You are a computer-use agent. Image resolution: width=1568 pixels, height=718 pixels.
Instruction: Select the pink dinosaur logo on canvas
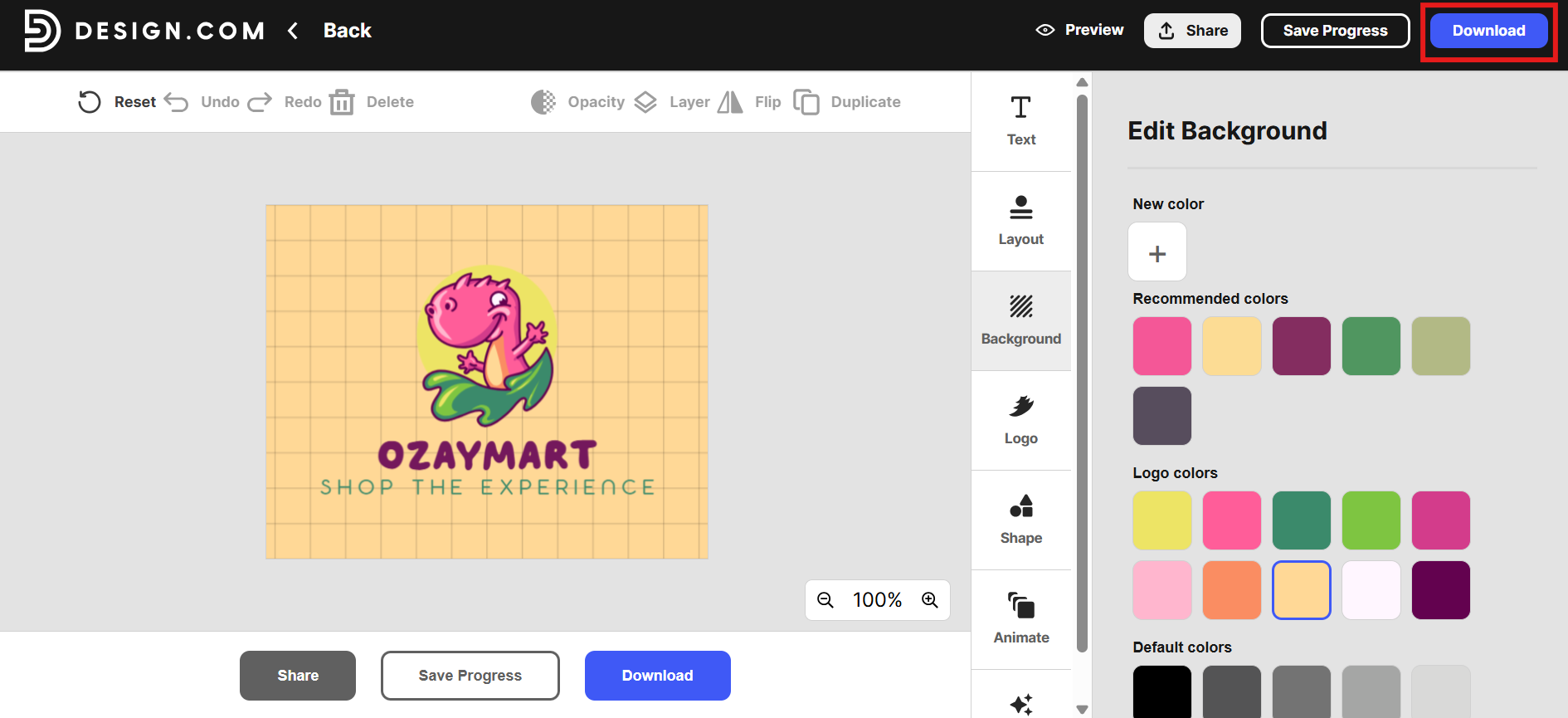[487, 345]
